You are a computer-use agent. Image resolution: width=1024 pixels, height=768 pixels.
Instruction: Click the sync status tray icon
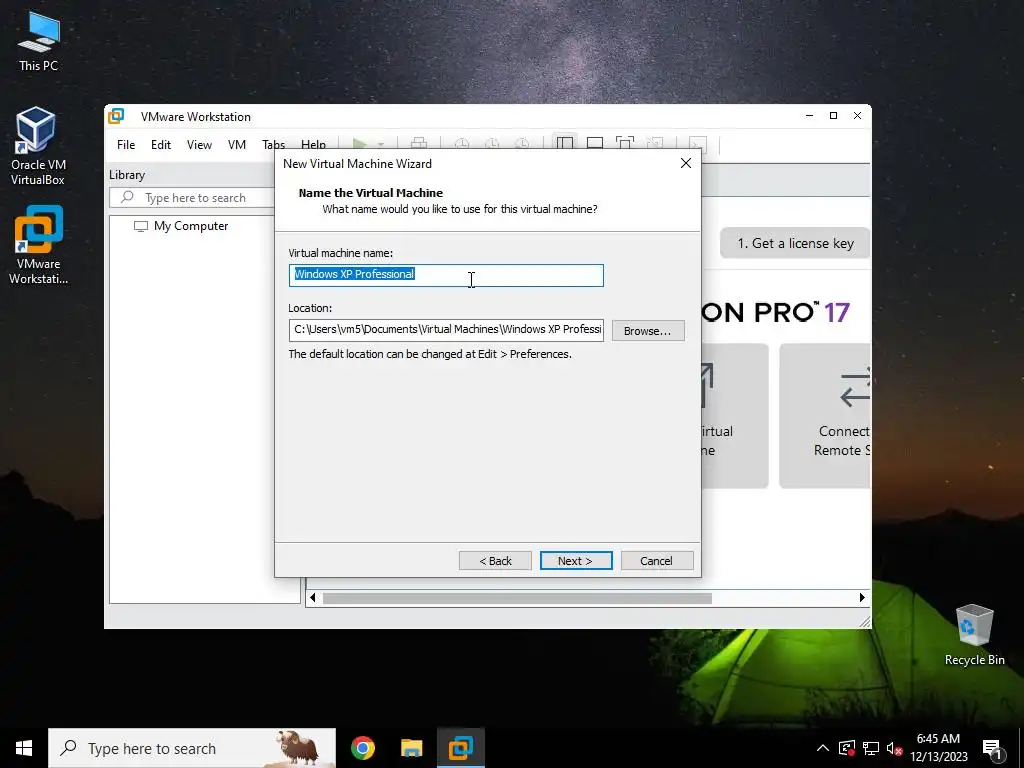pos(847,748)
